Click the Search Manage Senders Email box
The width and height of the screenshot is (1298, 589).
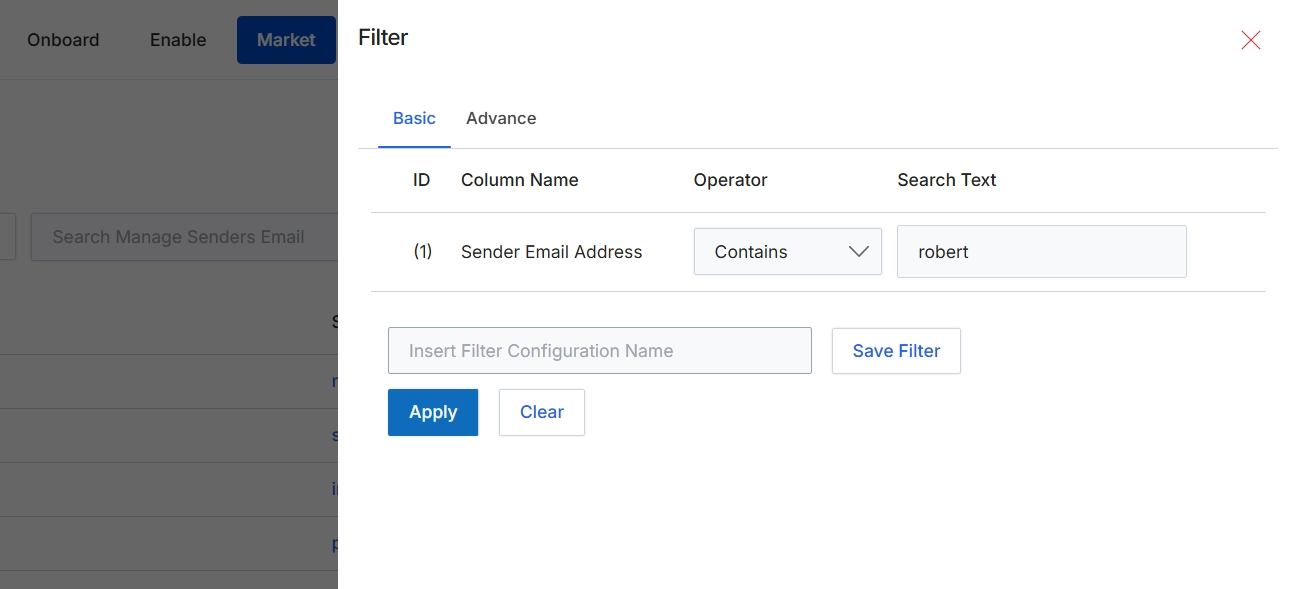[x=185, y=237]
